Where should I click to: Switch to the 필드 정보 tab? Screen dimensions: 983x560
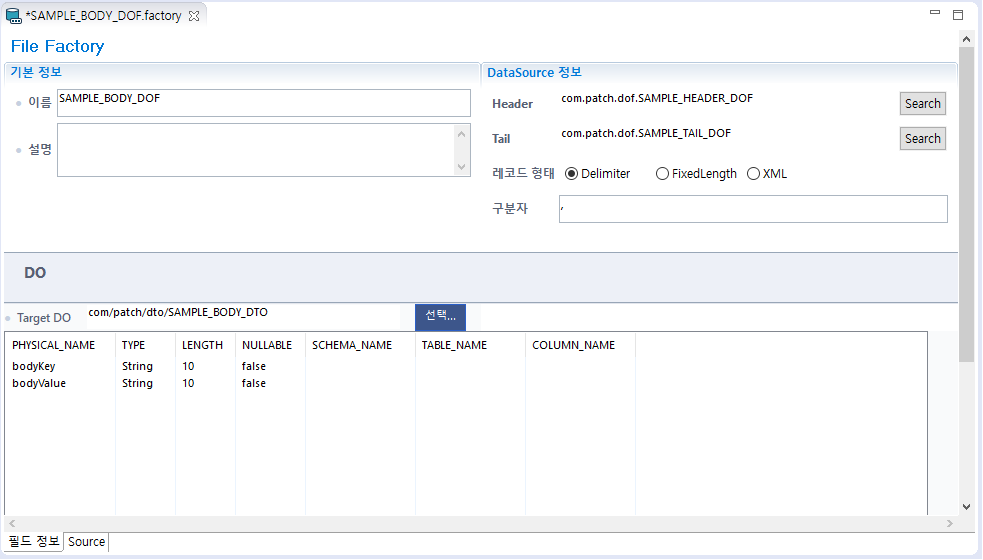click(x=34, y=542)
